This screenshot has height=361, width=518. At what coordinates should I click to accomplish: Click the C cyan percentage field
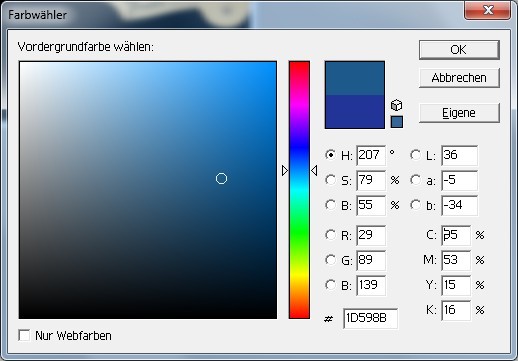tap(456, 235)
